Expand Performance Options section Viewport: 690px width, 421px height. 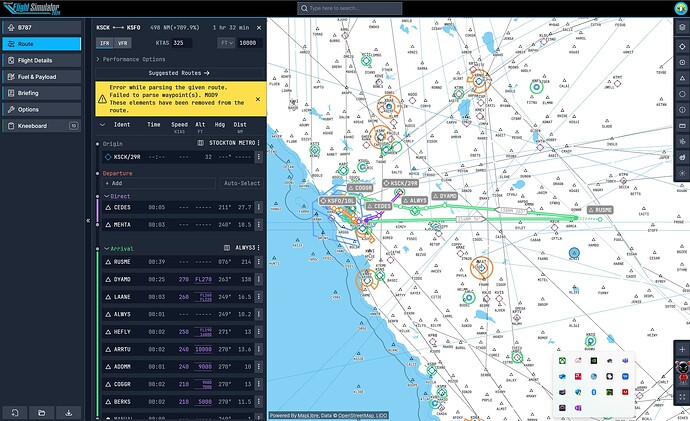point(131,59)
